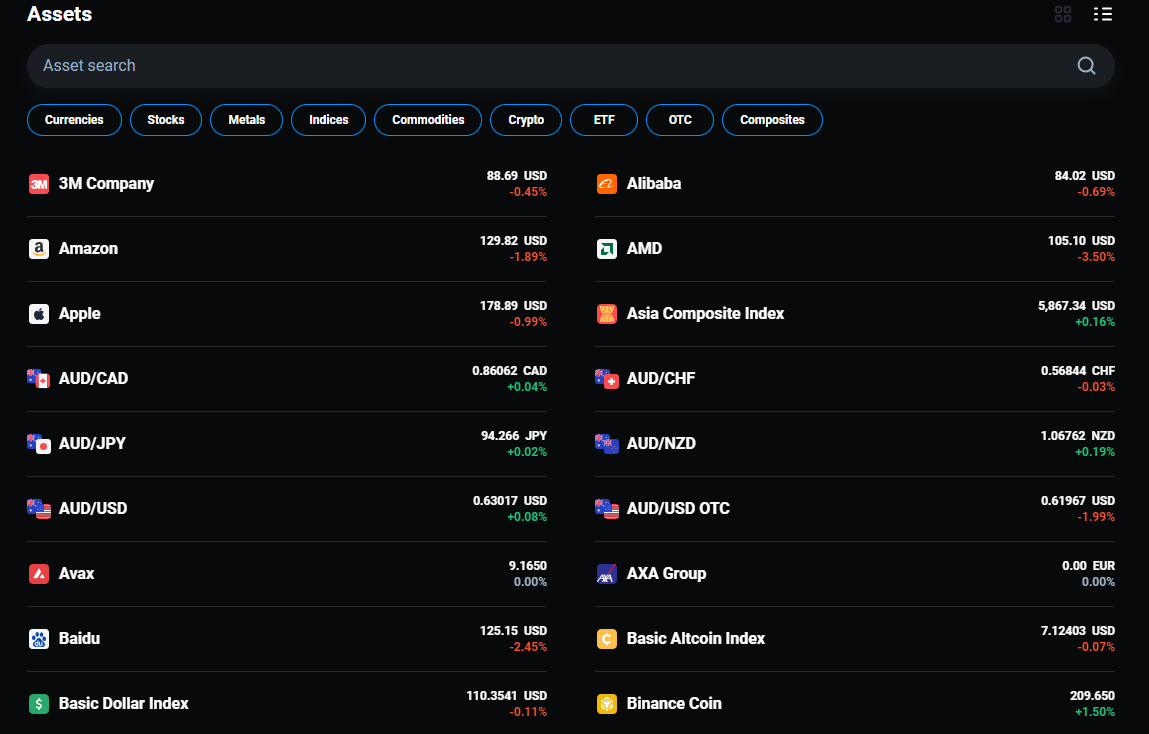1149x734 pixels.
Task: Click the AUD/JPY flag pair icon
Action: [x=39, y=444]
